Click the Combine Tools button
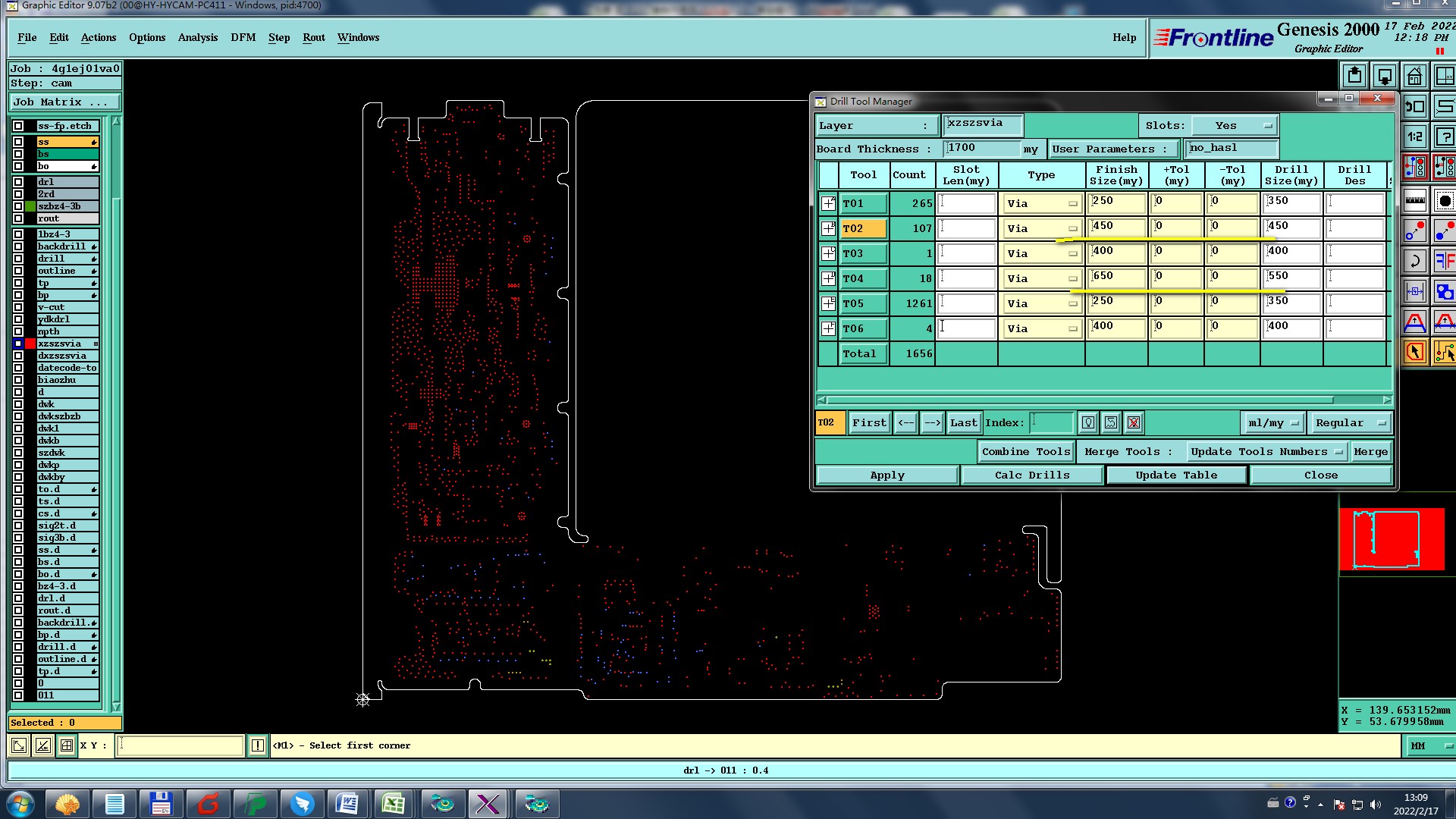The image size is (1456, 819). [x=1025, y=452]
